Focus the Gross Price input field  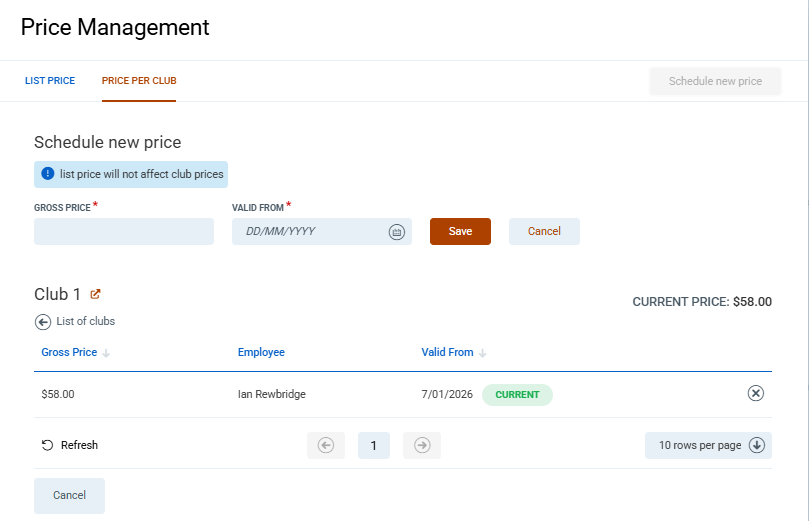click(x=124, y=232)
